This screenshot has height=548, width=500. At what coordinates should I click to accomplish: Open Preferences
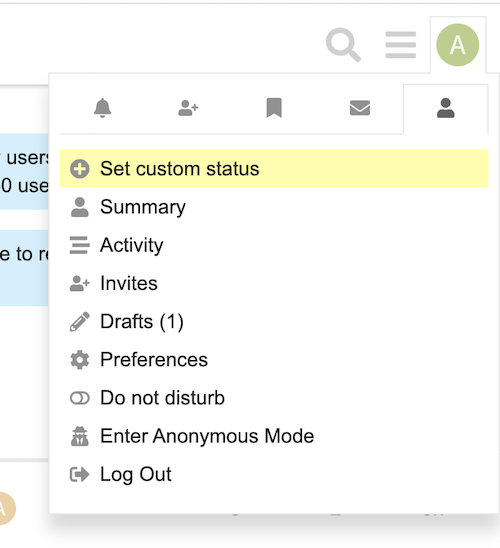(x=274, y=360)
